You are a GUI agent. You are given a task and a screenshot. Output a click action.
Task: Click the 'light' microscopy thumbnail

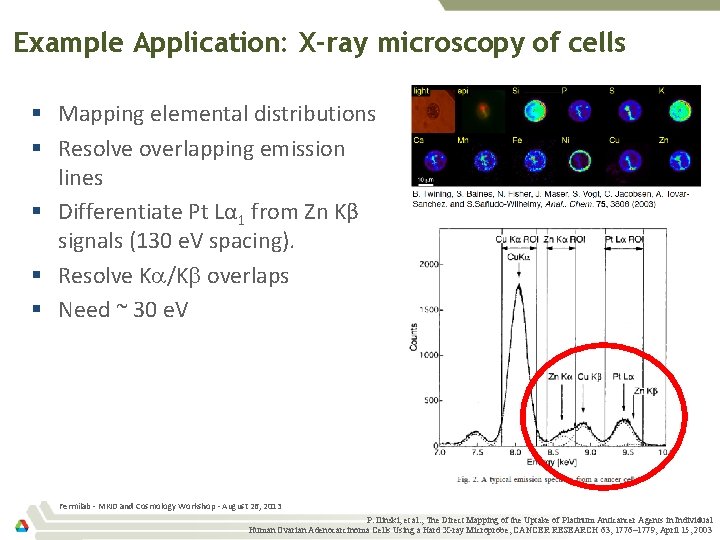tap(433, 110)
